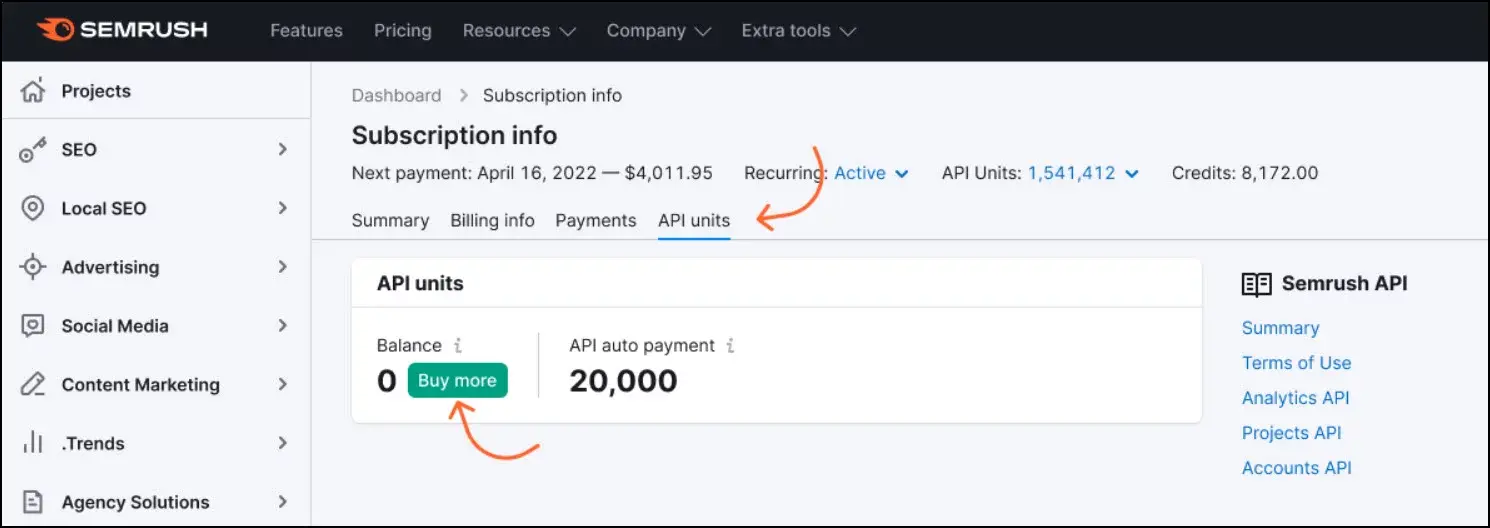This screenshot has width=1490, height=528.
Task: Click the API units card heading
Action: (x=420, y=284)
